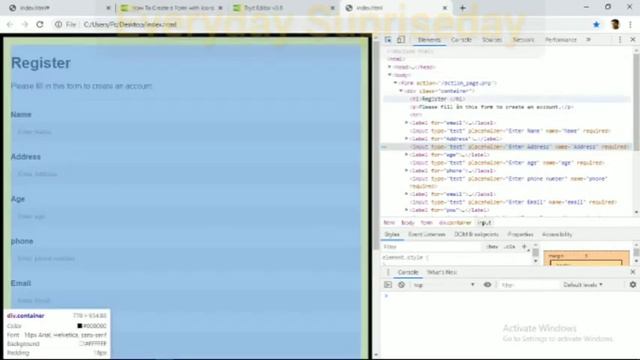Open the Accessibility pane

557,234
